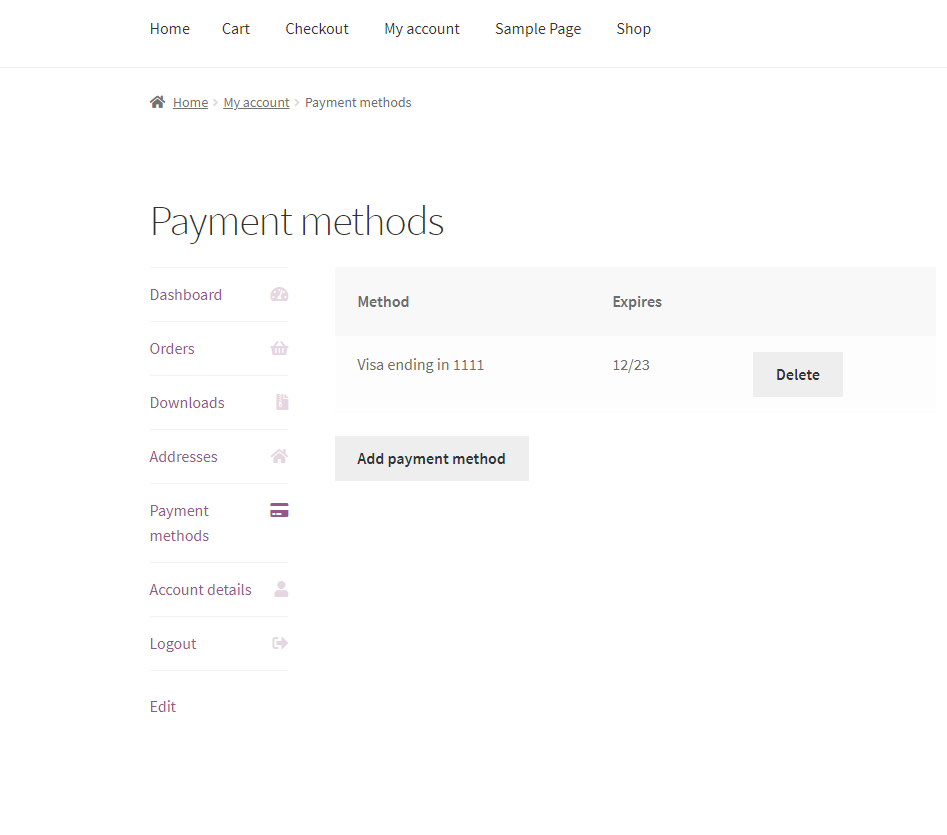
Task: Open the Dashboard sidebar link
Action: pyautogui.click(x=186, y=295)
